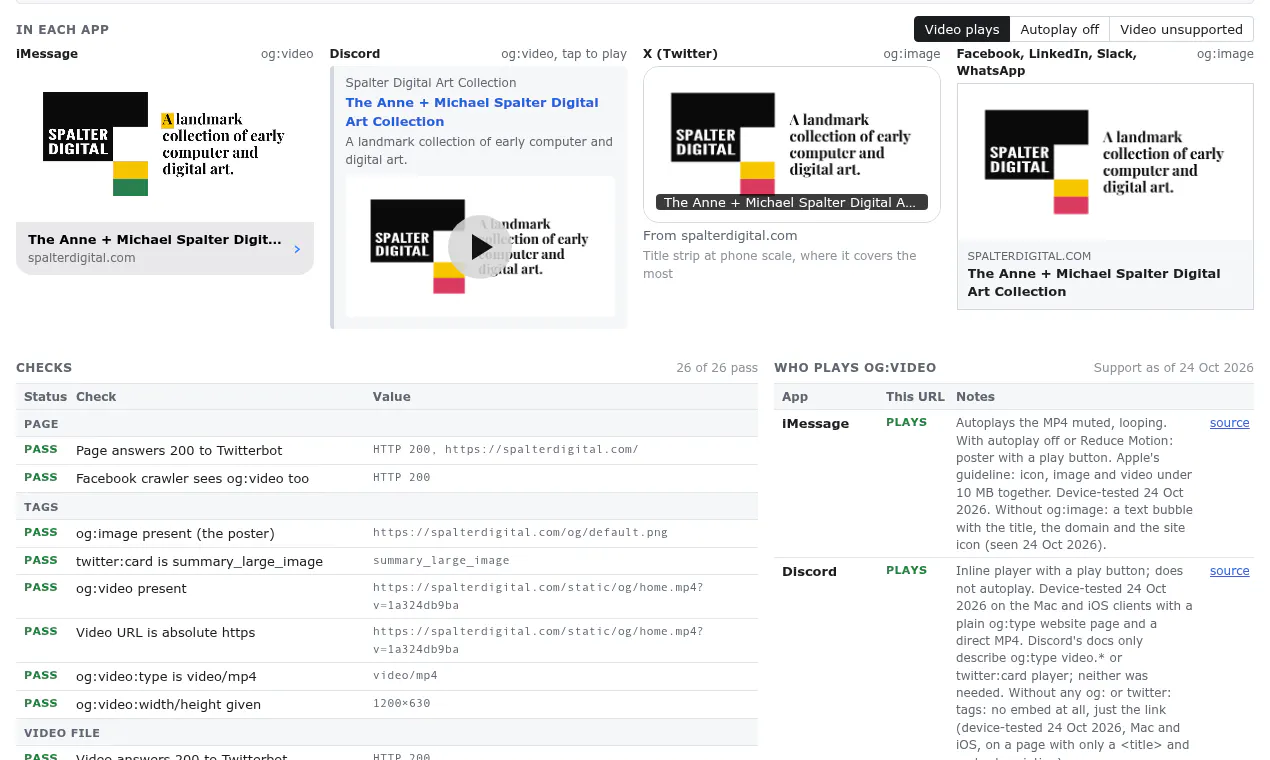Viewport: 1270px width, 760px height.
Task: Click the video/mp4 value
Action: [405, 676]
